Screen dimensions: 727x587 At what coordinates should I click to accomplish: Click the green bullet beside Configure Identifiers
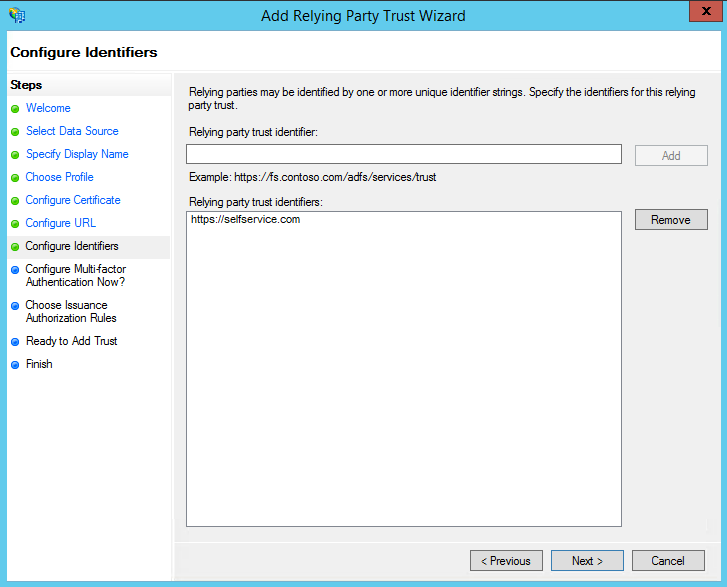pyautogui.click(x=15, y=247)
